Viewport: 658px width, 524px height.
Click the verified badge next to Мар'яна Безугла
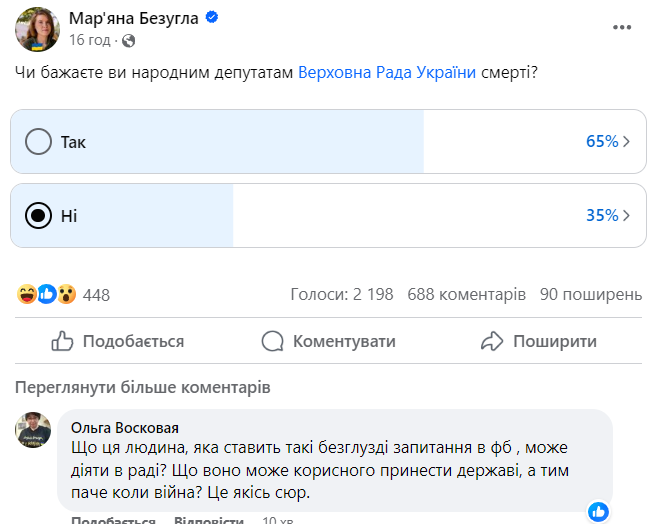[x=212, y=18]
